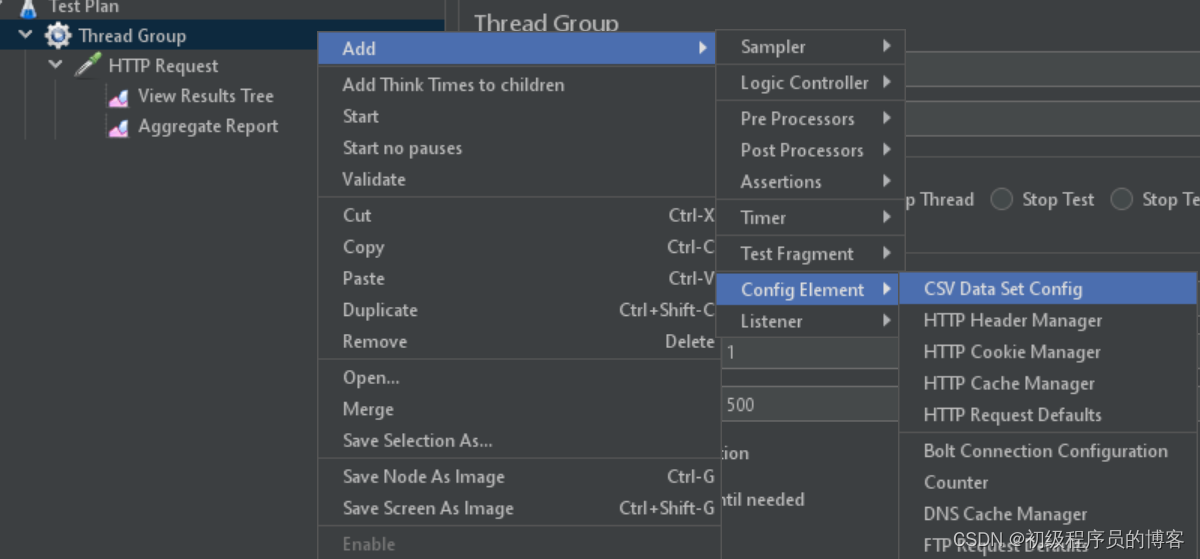Open the Listener submenu

point(811,321)
